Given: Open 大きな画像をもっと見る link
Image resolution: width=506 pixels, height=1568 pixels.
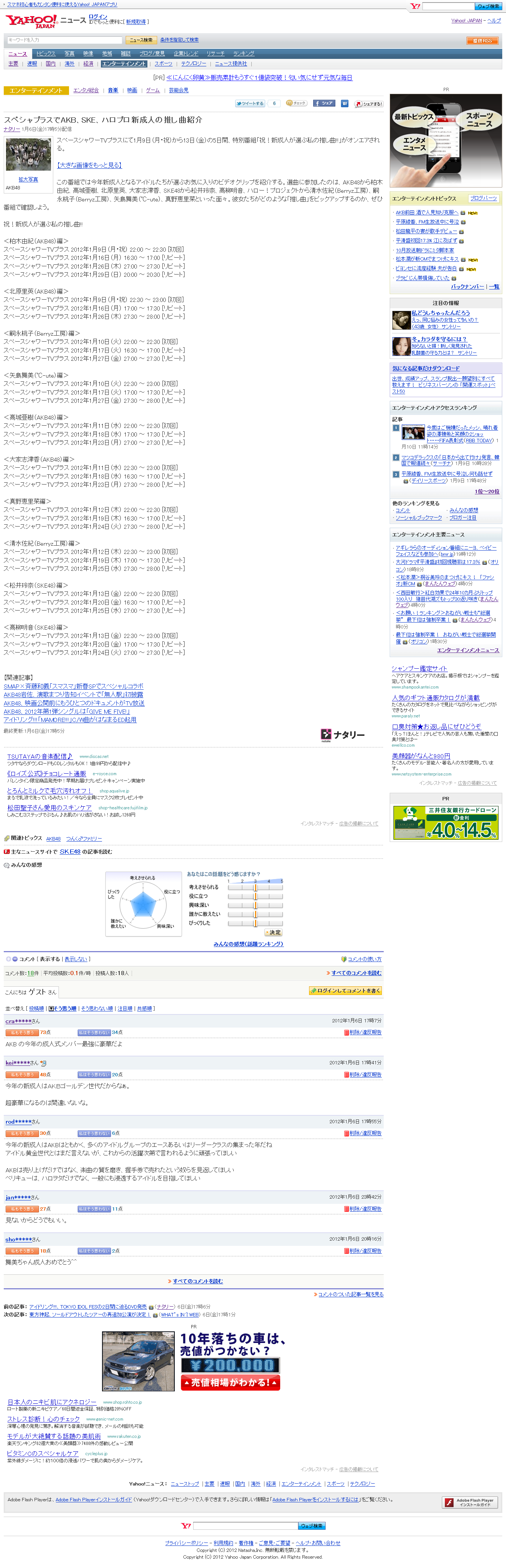Looking at the screenshot, I should pyautogui.click(x=89, y=165).
